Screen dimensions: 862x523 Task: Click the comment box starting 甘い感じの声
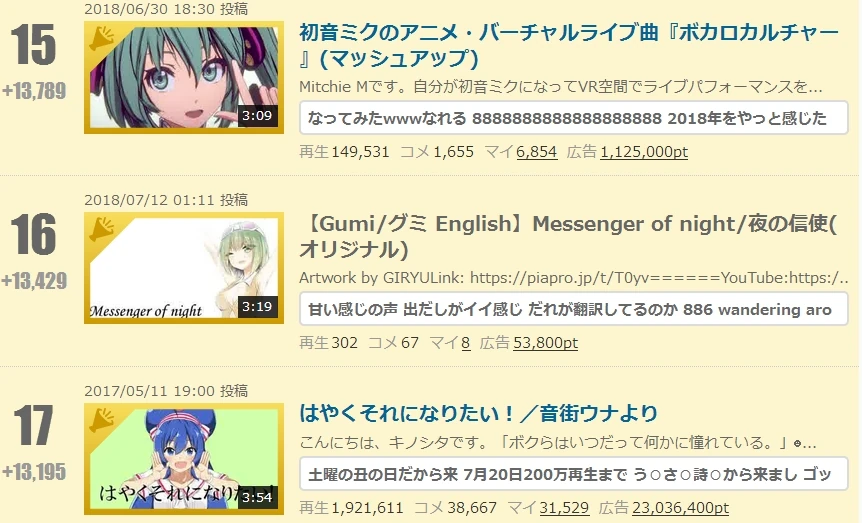coord(573,309)
